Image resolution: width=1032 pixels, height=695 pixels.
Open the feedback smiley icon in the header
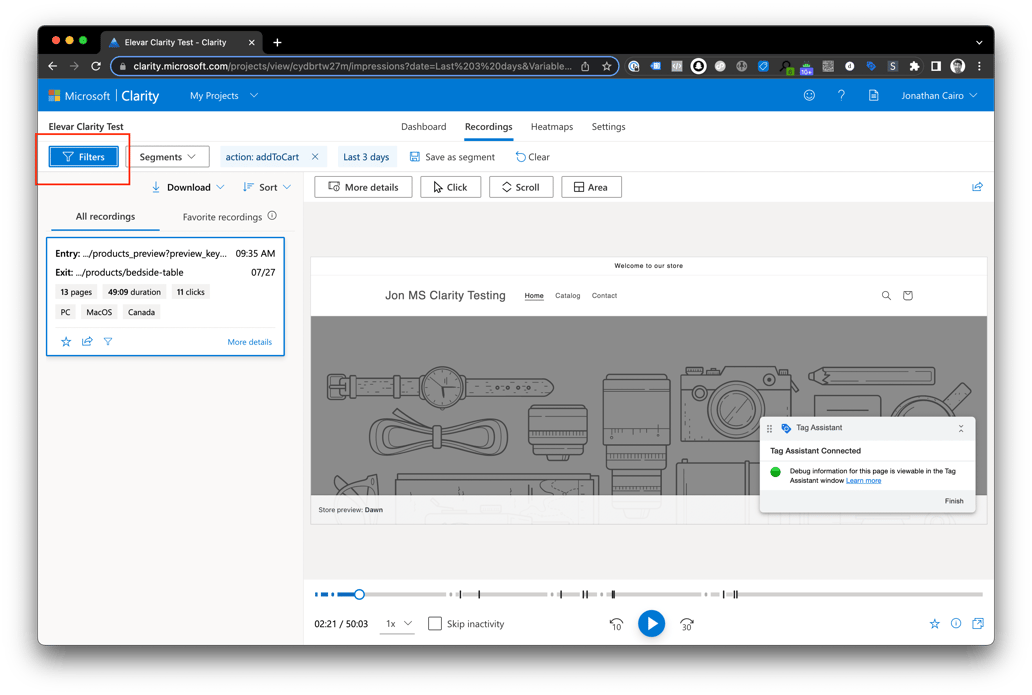point(809,96)
